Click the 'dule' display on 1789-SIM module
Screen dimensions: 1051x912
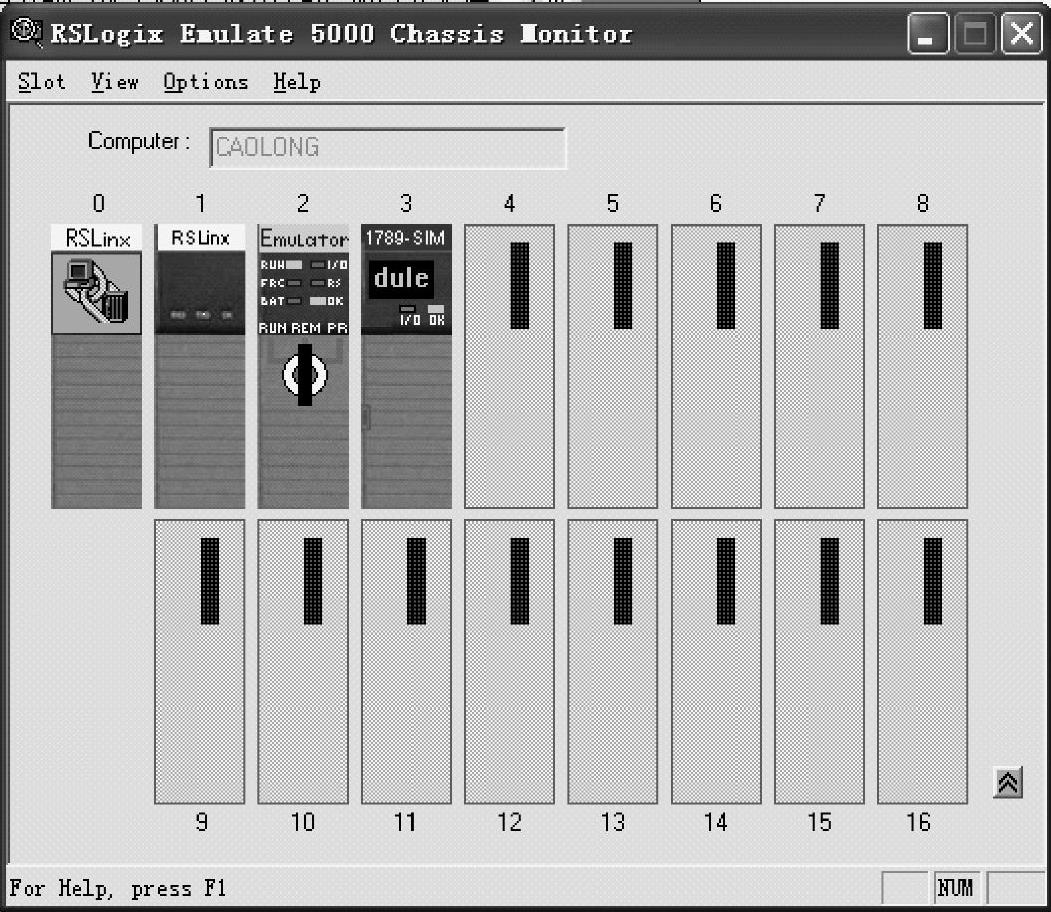401,278
